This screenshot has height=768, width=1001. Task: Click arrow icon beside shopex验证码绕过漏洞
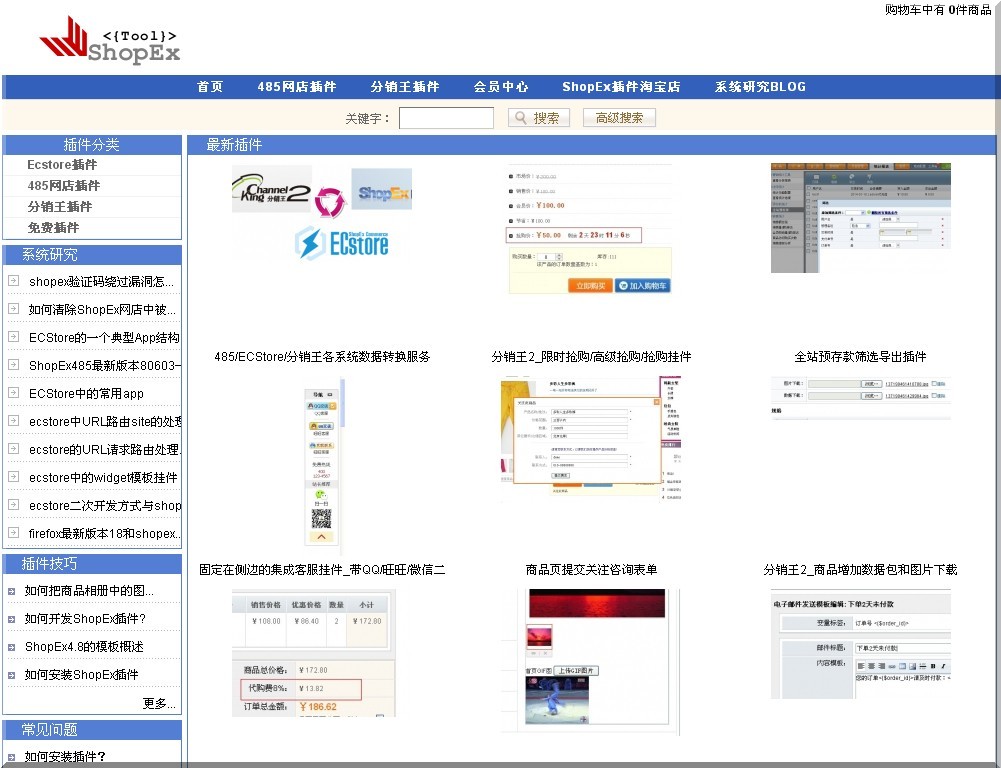point(13,280)
